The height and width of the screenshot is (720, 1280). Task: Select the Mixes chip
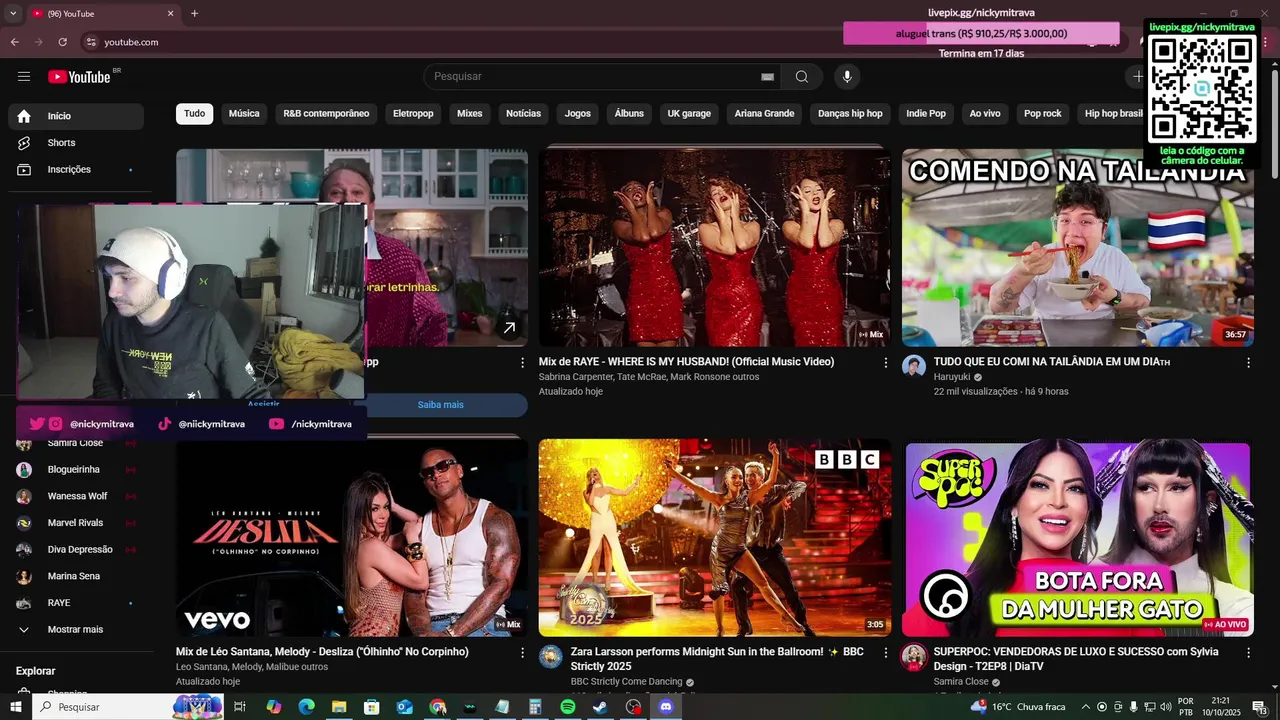(470, 114)
